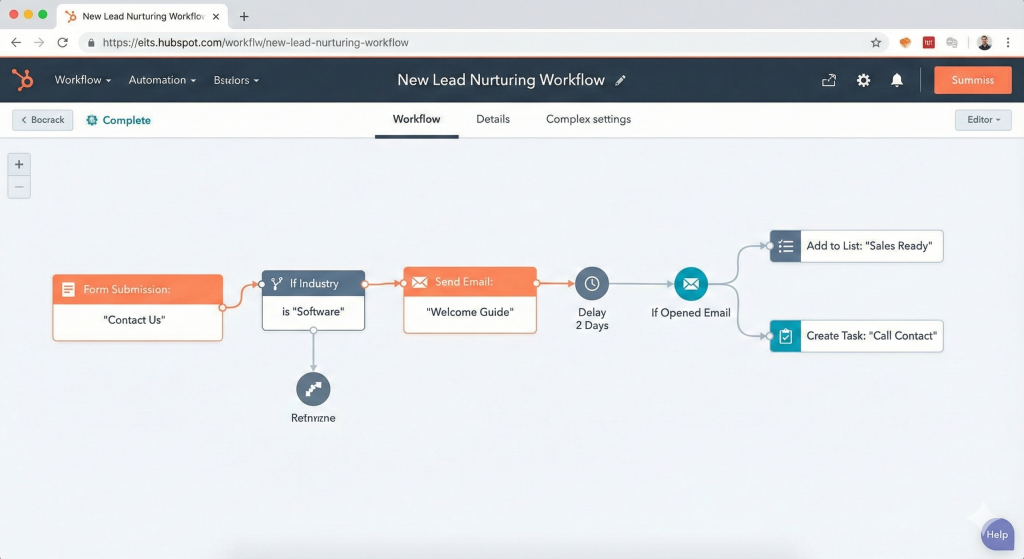Select the Delay 2 Days clock node
The height and width of the screenshot is (559, 1024).
coord(592,284)
